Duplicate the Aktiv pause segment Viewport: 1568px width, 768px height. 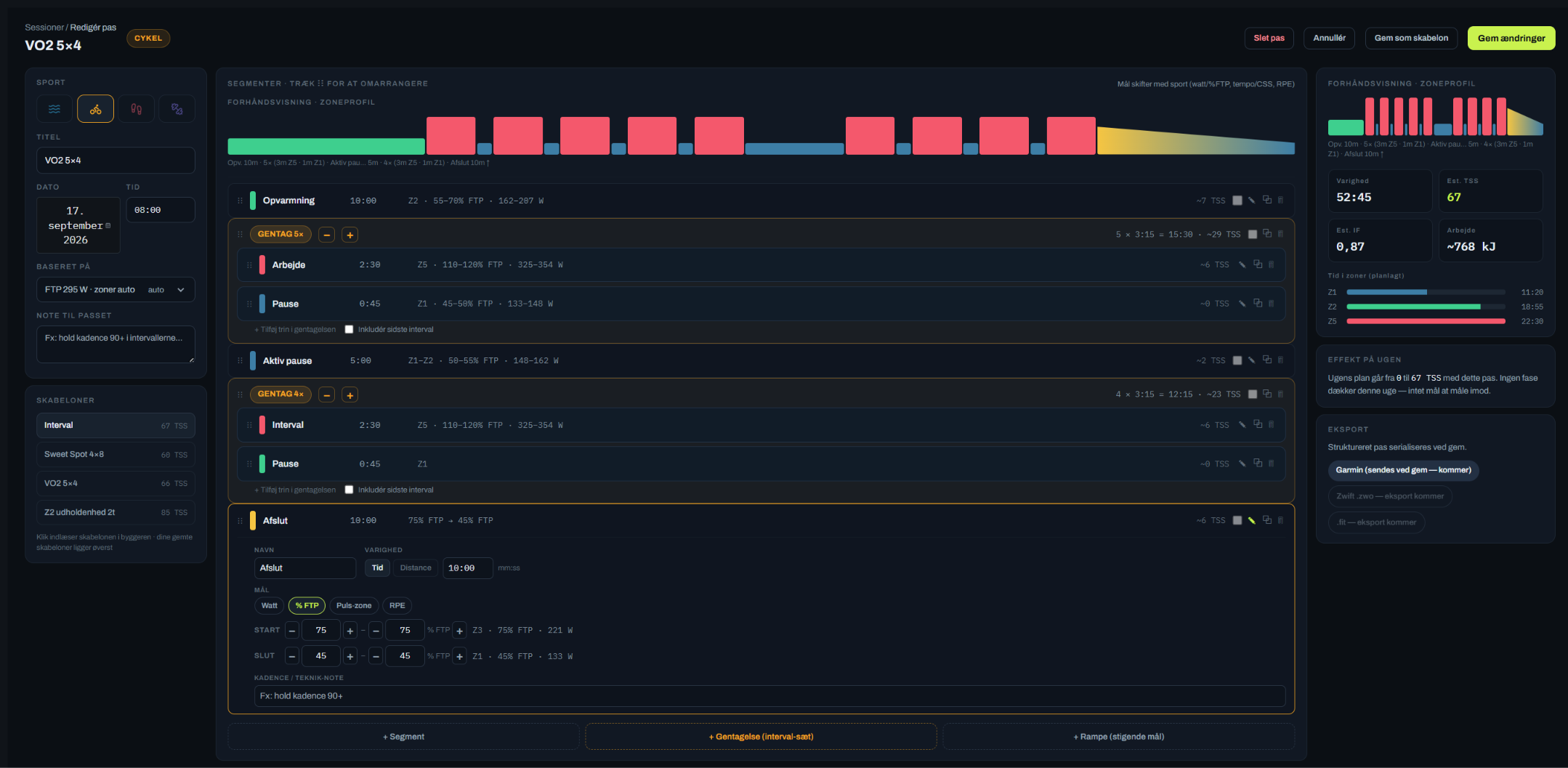1267,360
